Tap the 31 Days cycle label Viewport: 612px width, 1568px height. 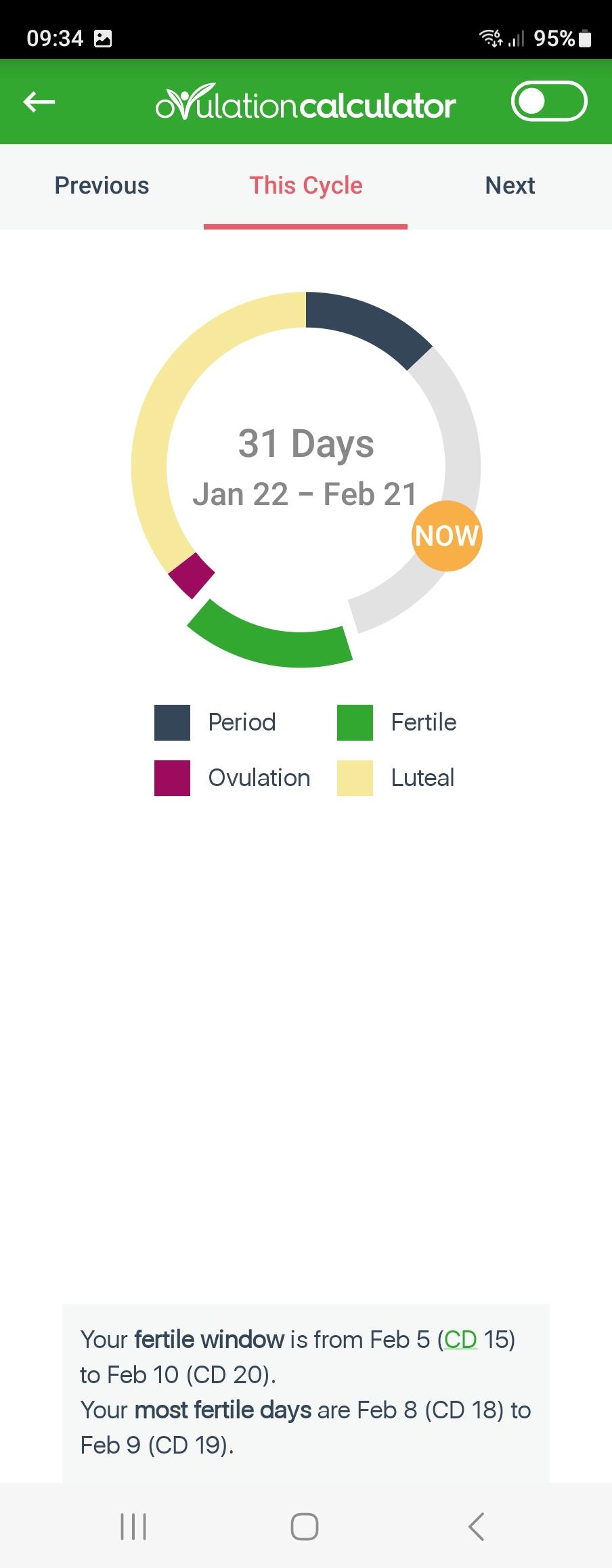tap(306, 443)
